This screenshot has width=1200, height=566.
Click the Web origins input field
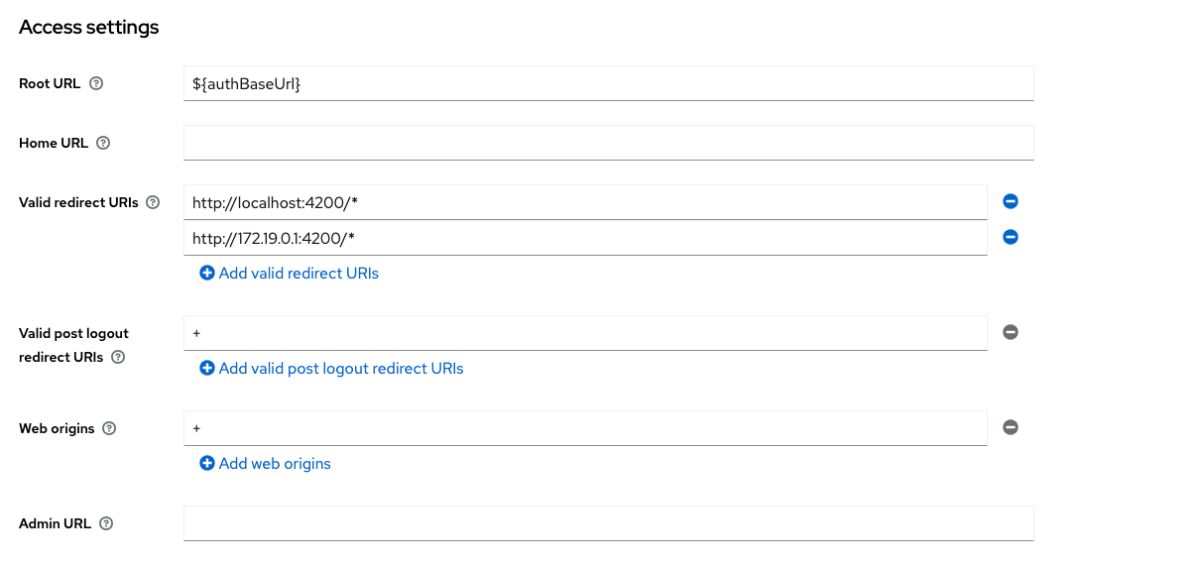click(585, 428)
